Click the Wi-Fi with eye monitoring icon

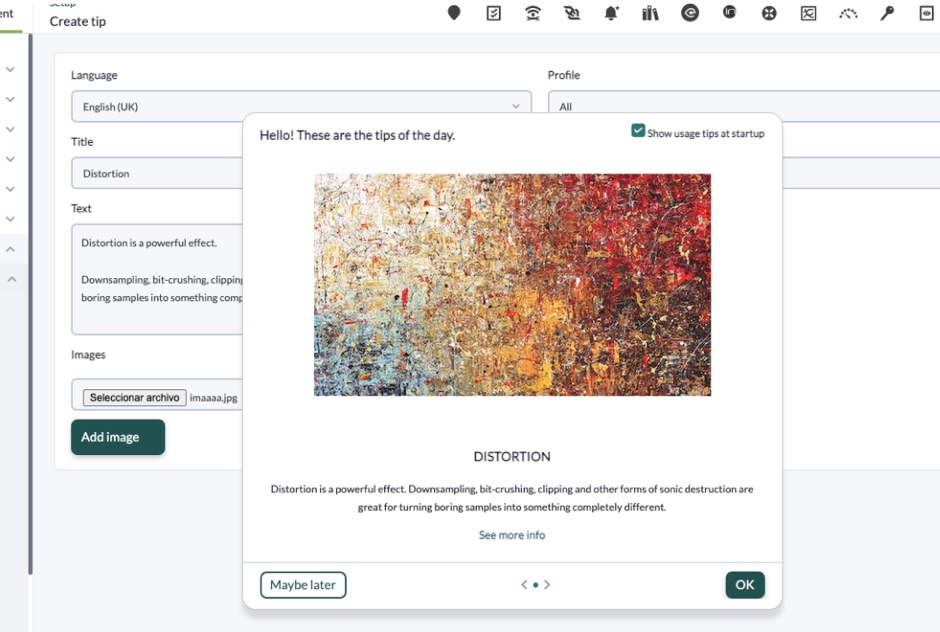click(532, 13)
